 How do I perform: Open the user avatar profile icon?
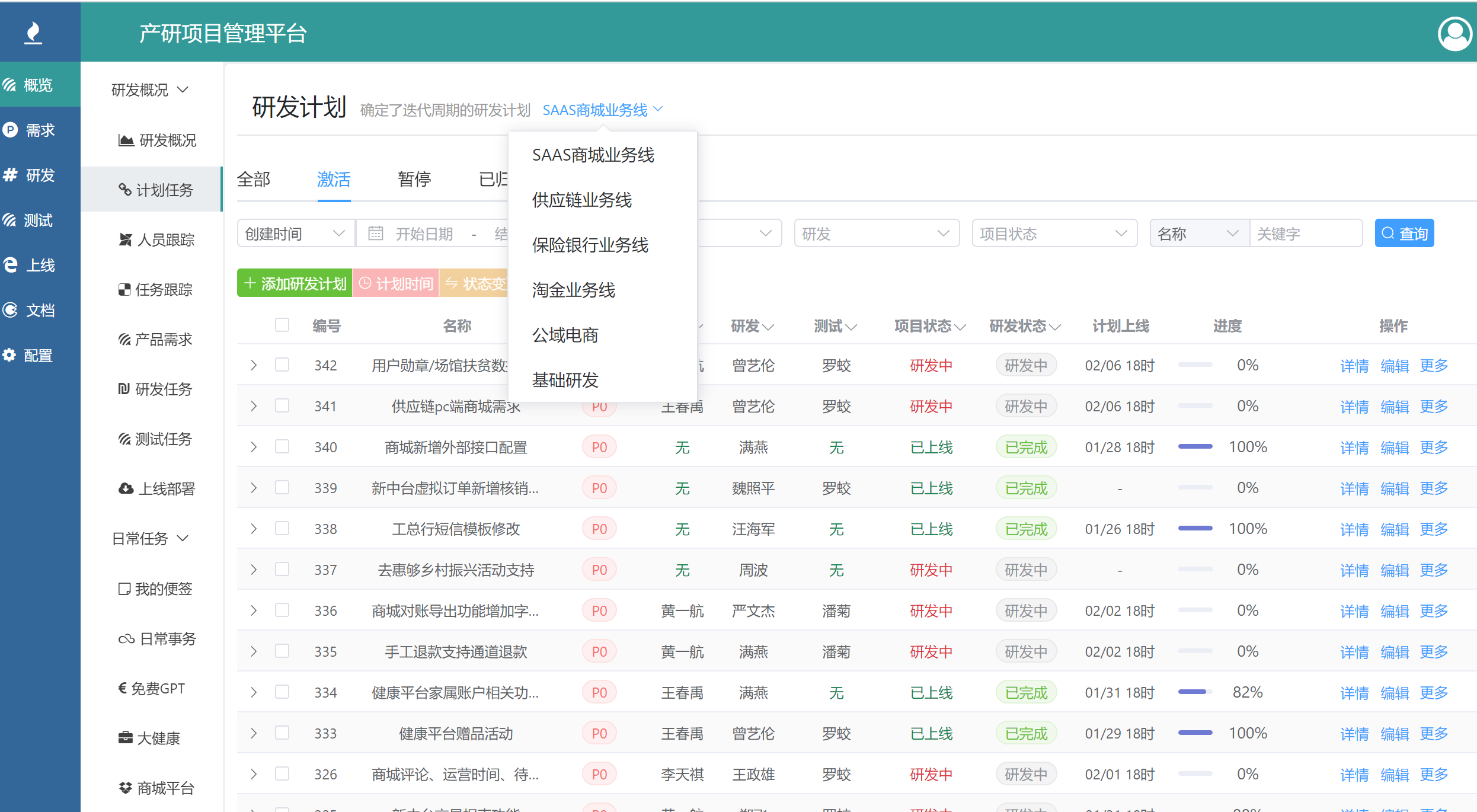pos(1454,34)
